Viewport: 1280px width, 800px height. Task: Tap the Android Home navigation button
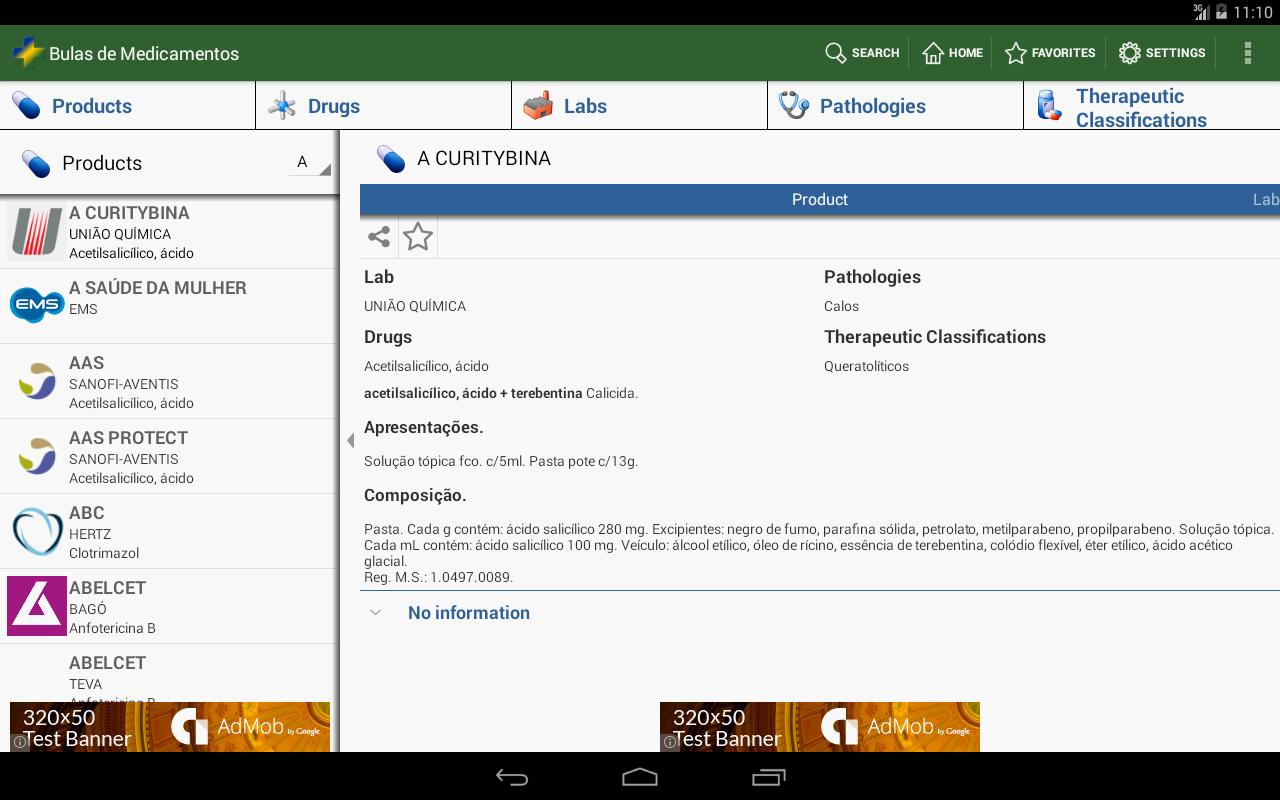point(640,777)
